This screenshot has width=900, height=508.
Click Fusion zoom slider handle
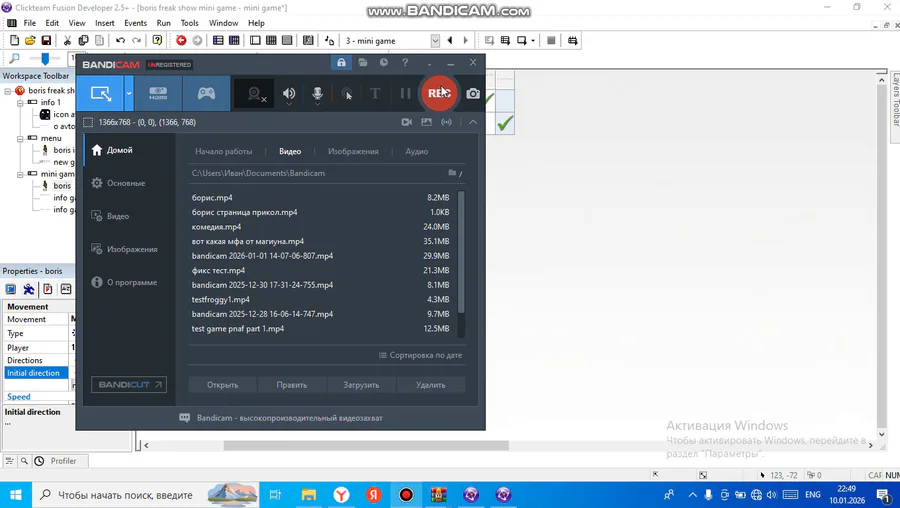[x=45, y=58]
